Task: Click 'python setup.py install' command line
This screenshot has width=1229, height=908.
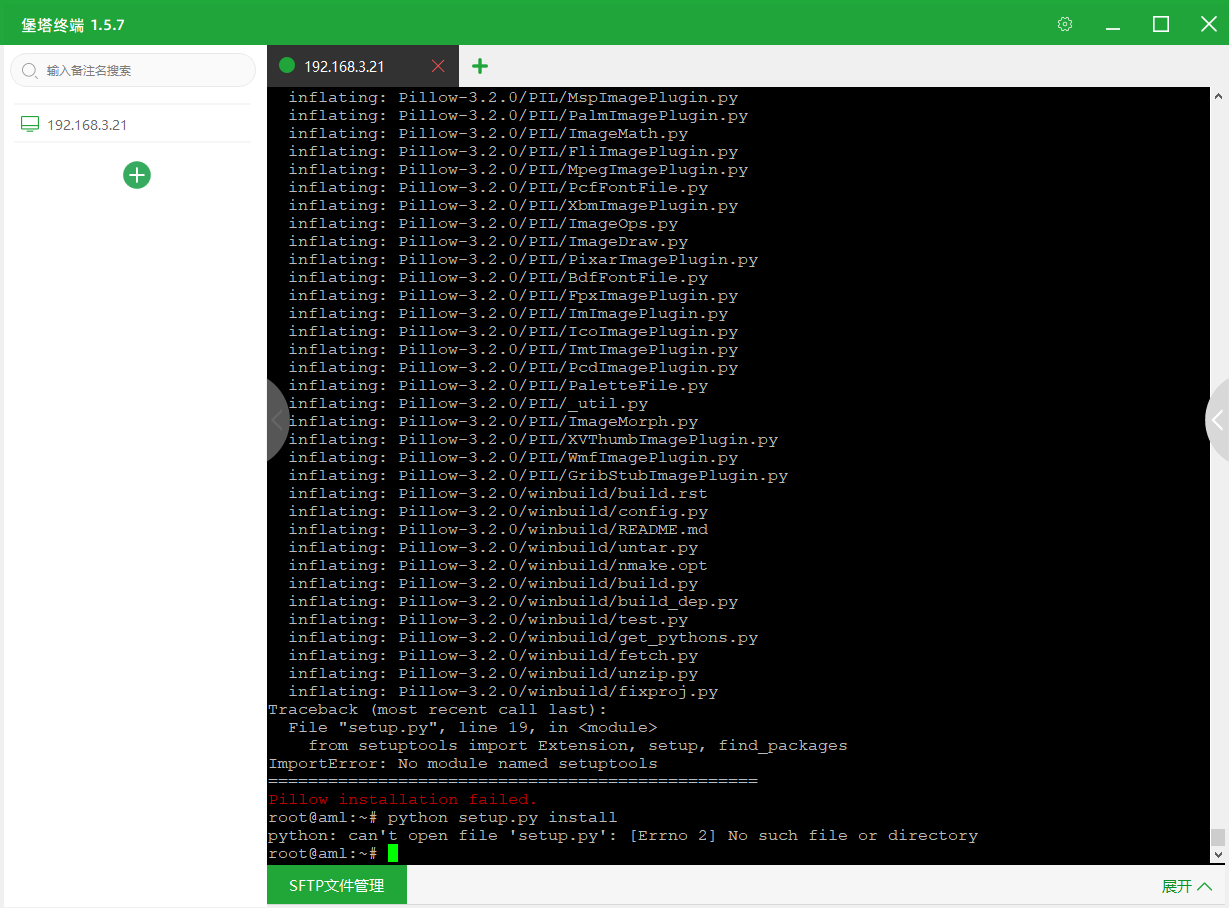Action: pos(503,817)
